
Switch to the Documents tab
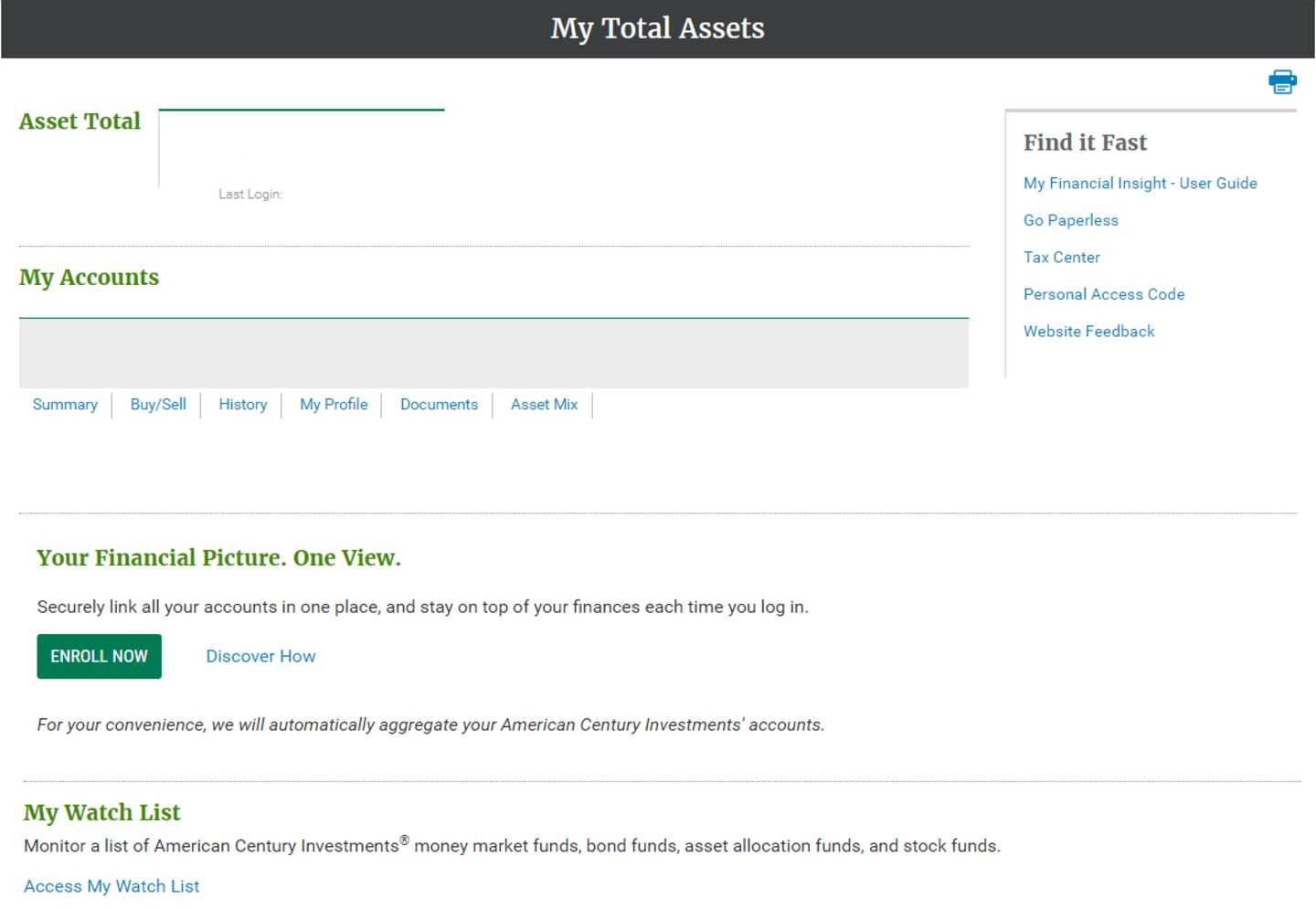(439, 405)
